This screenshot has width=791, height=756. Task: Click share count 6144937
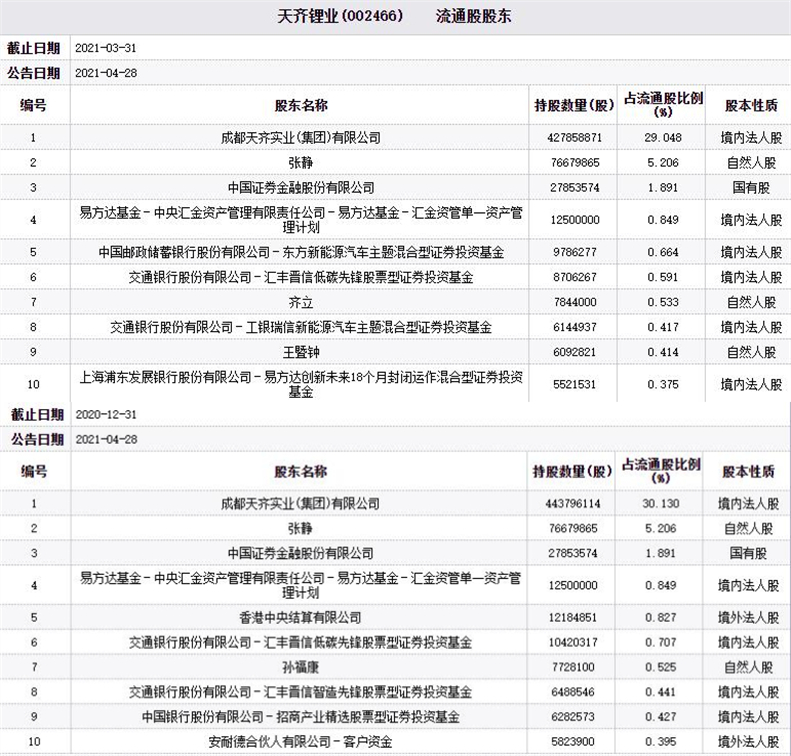[x=575, y=327]
